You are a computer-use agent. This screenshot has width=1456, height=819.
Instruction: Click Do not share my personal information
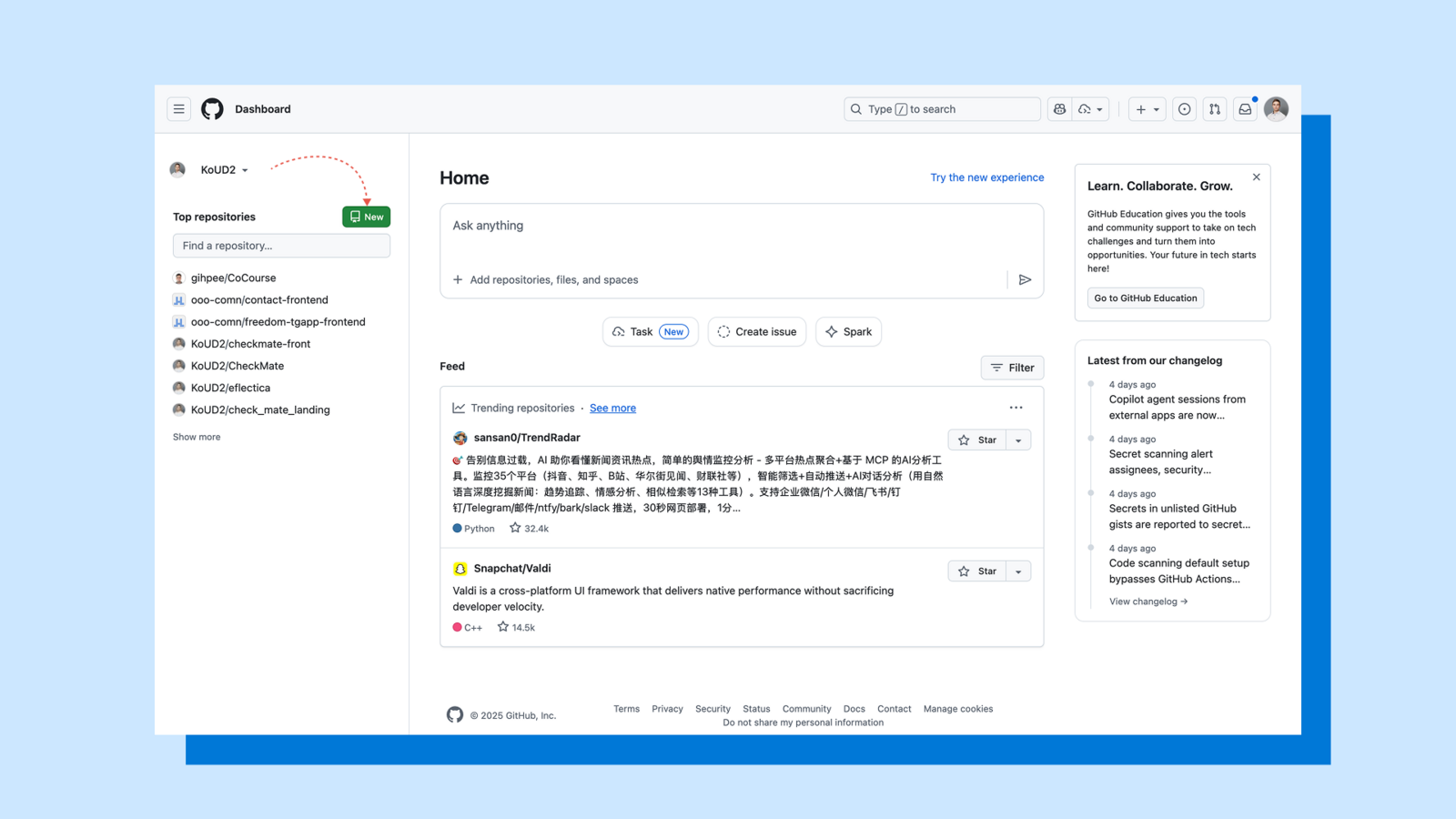click(x=804, y=723)
